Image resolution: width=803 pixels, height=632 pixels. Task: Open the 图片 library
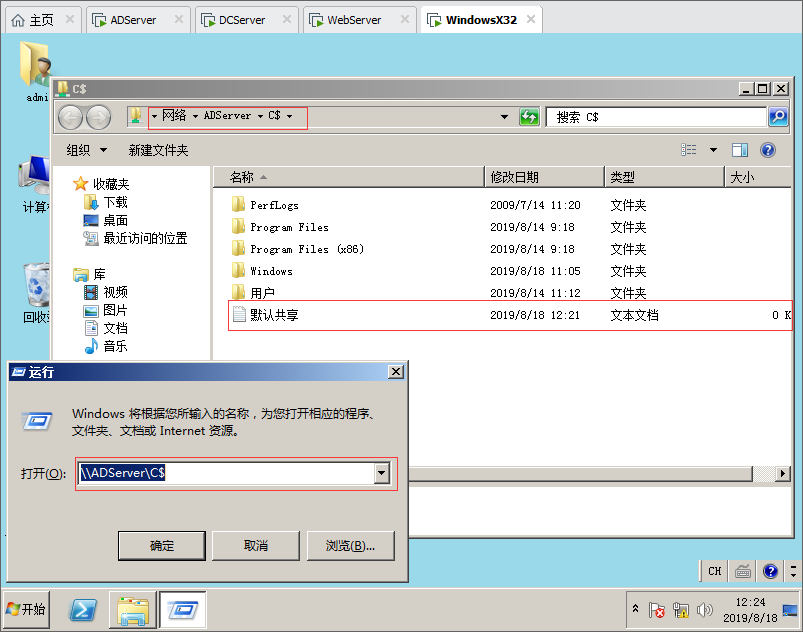(x=105, y=310)
